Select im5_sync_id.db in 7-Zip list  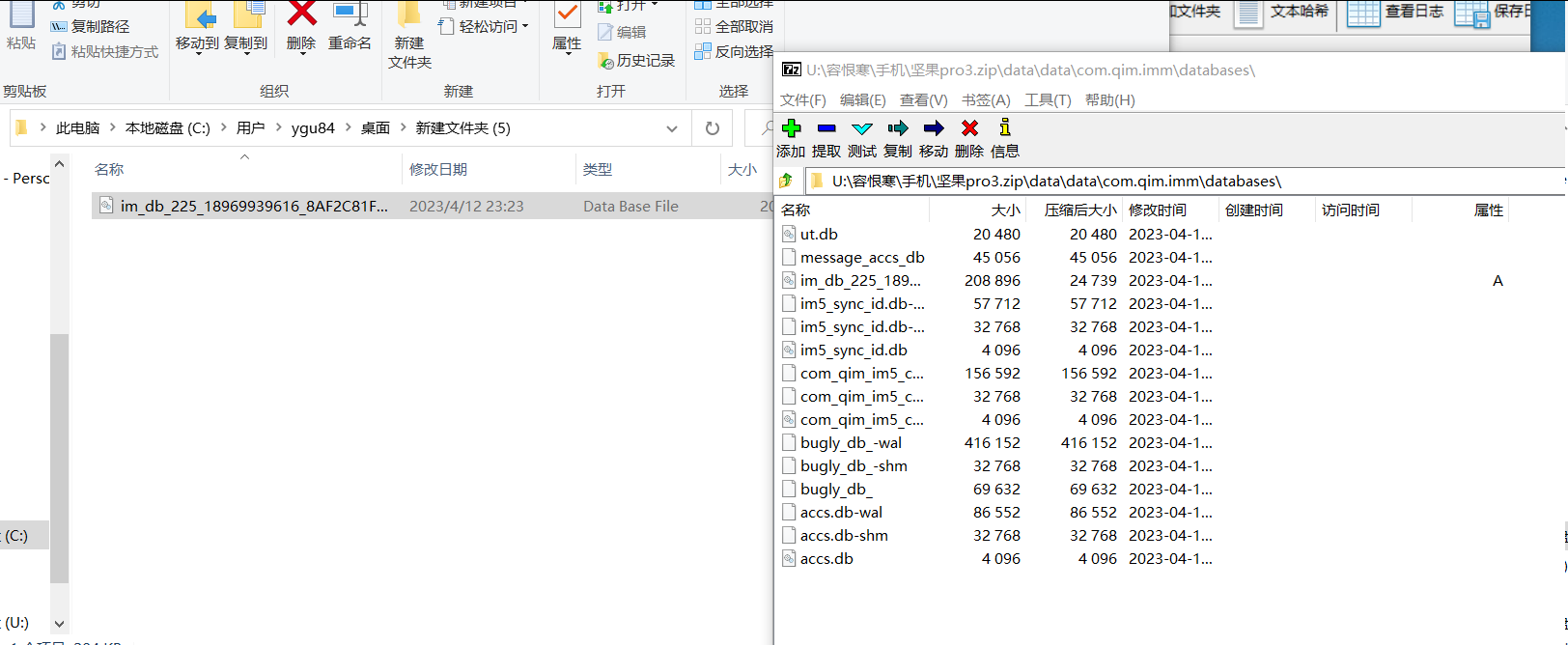click(x=854, y=351)
